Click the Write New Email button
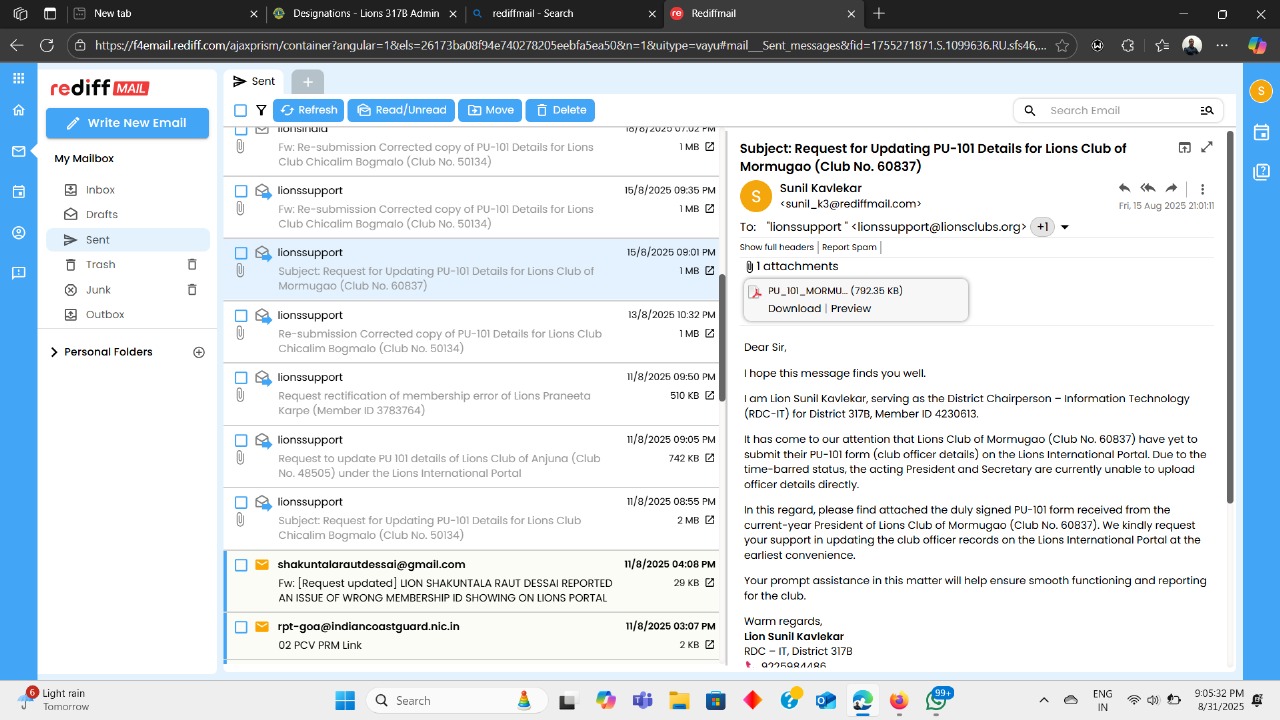The image size is (1280, 720). point(127,123)
